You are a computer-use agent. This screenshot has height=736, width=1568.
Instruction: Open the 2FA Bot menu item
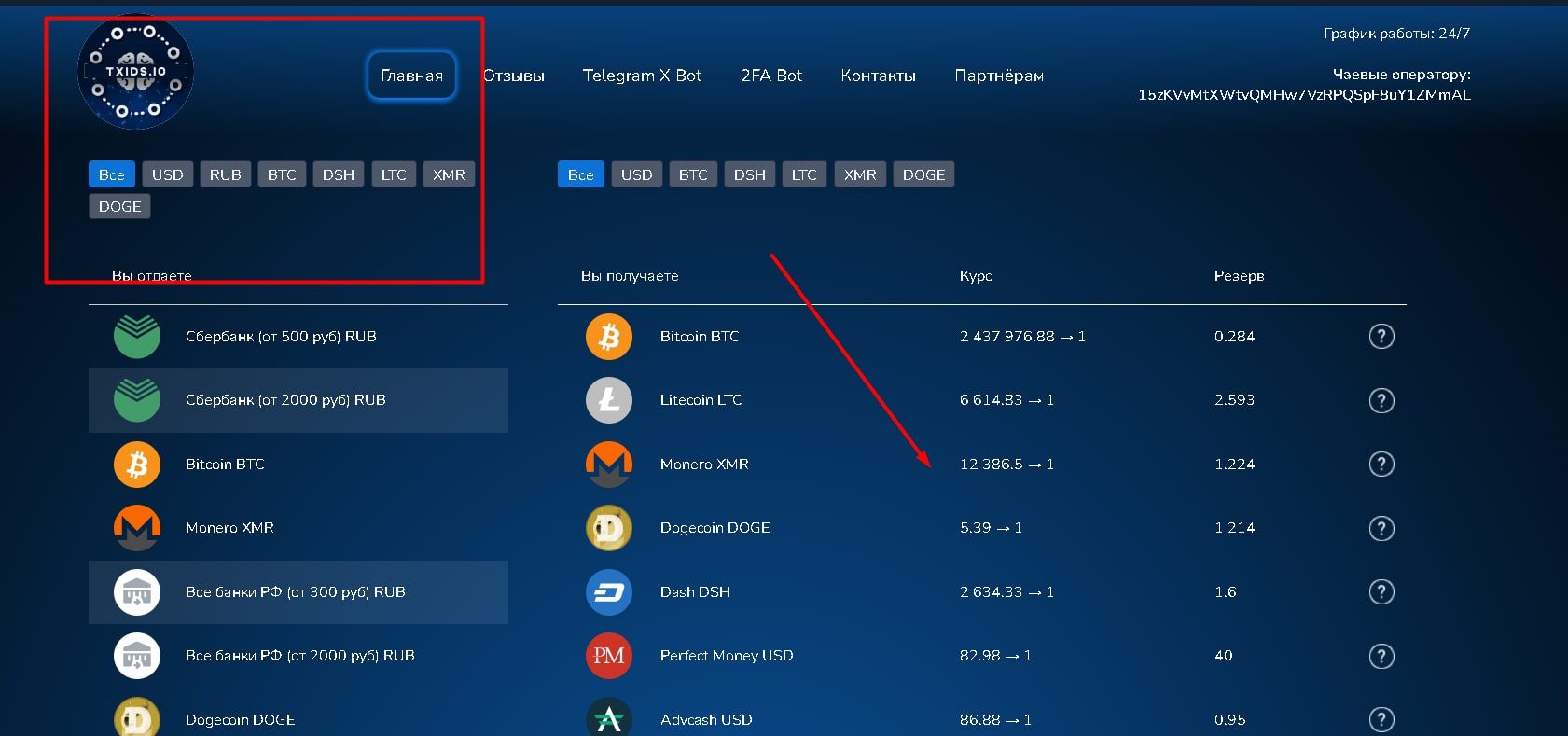[771, 76]
